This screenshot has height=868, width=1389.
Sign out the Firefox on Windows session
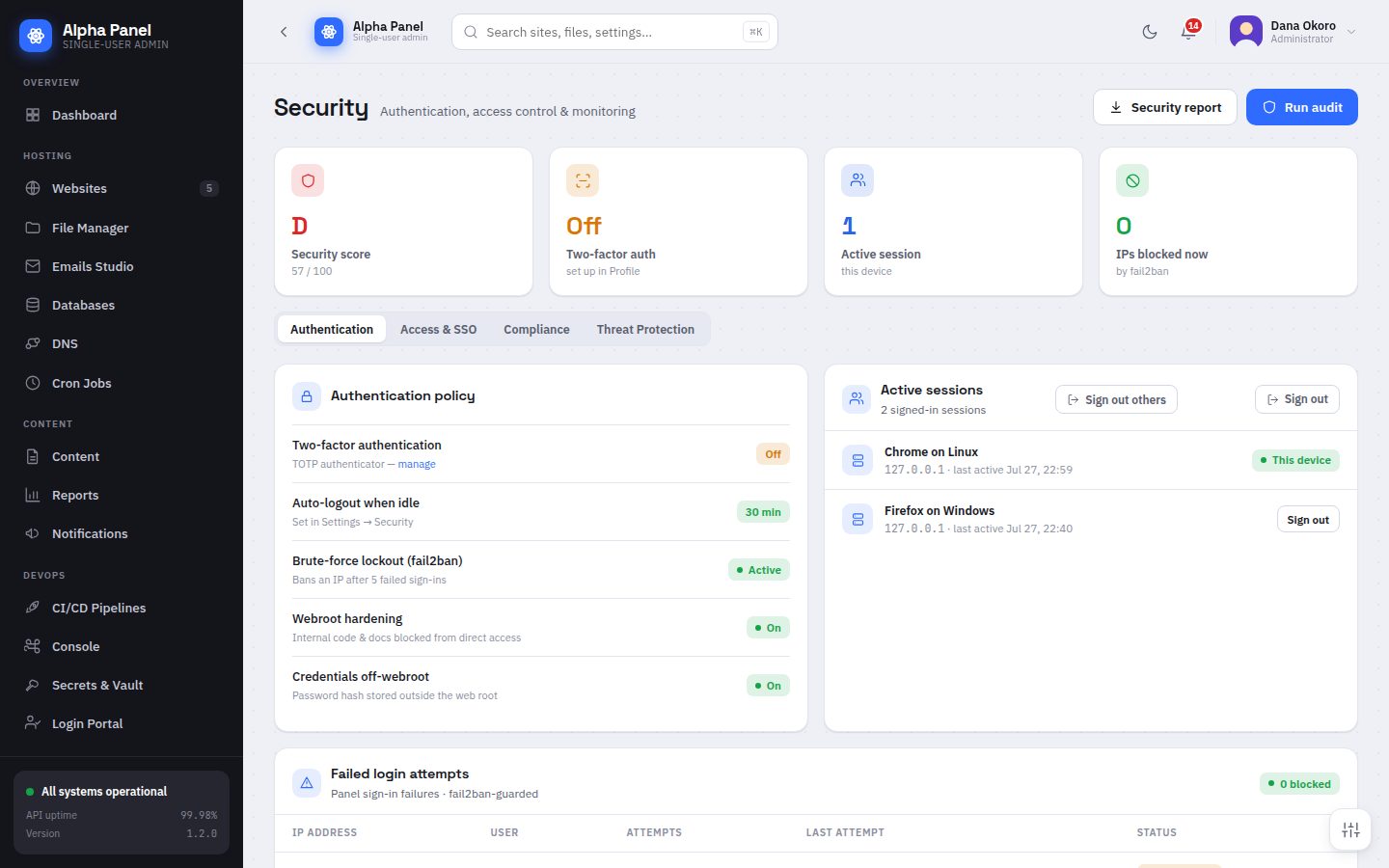pos(1308,520)
